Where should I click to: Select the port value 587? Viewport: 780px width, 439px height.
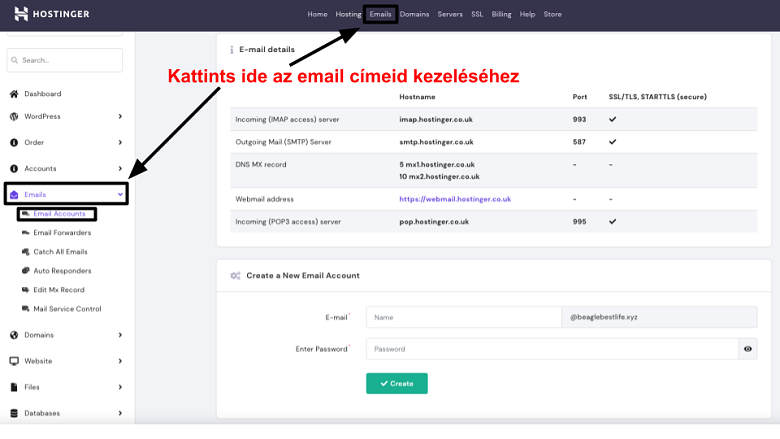click(579, 142)
